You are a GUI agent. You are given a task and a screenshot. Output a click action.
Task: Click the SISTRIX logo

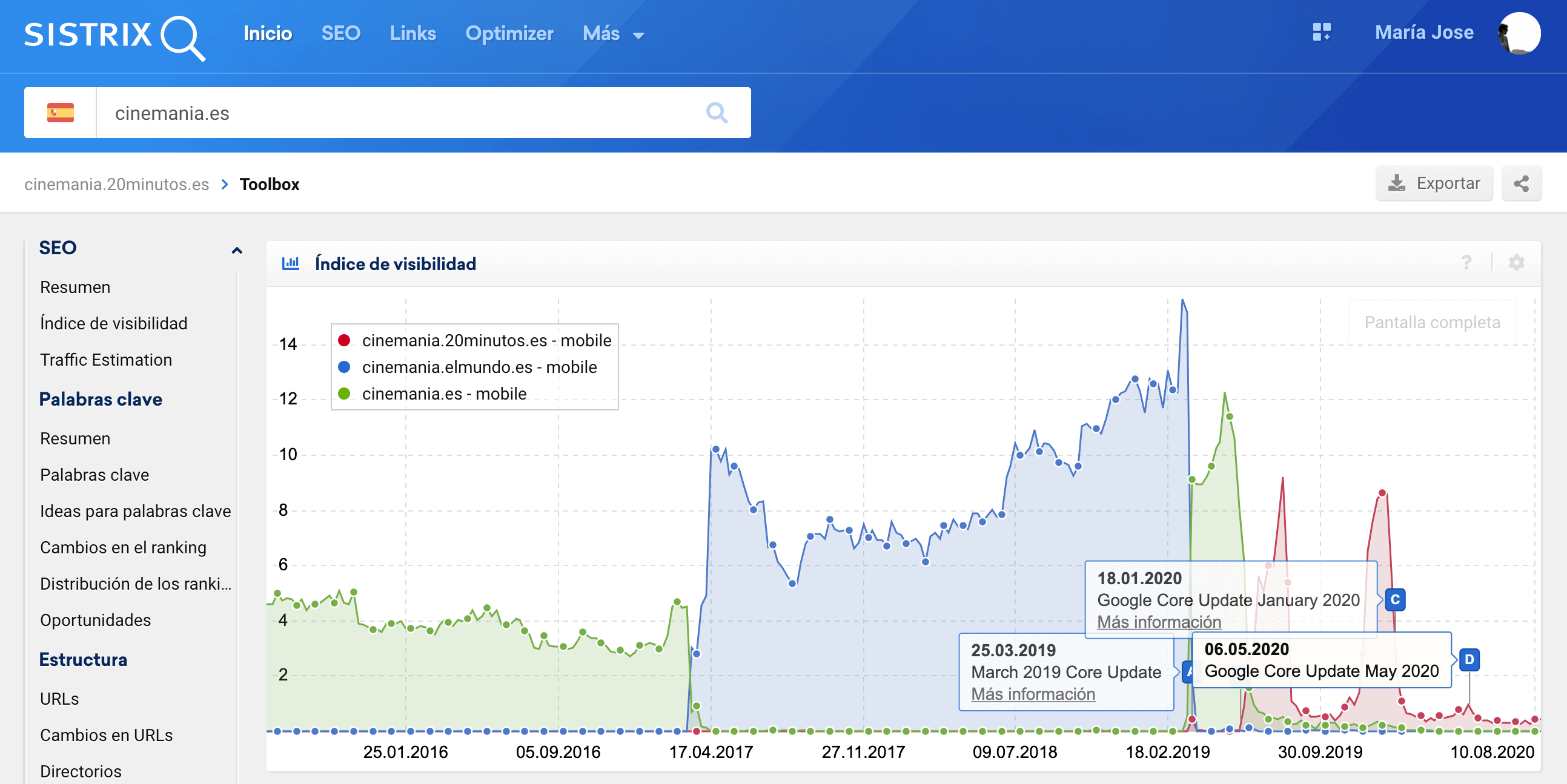[114, 35]
